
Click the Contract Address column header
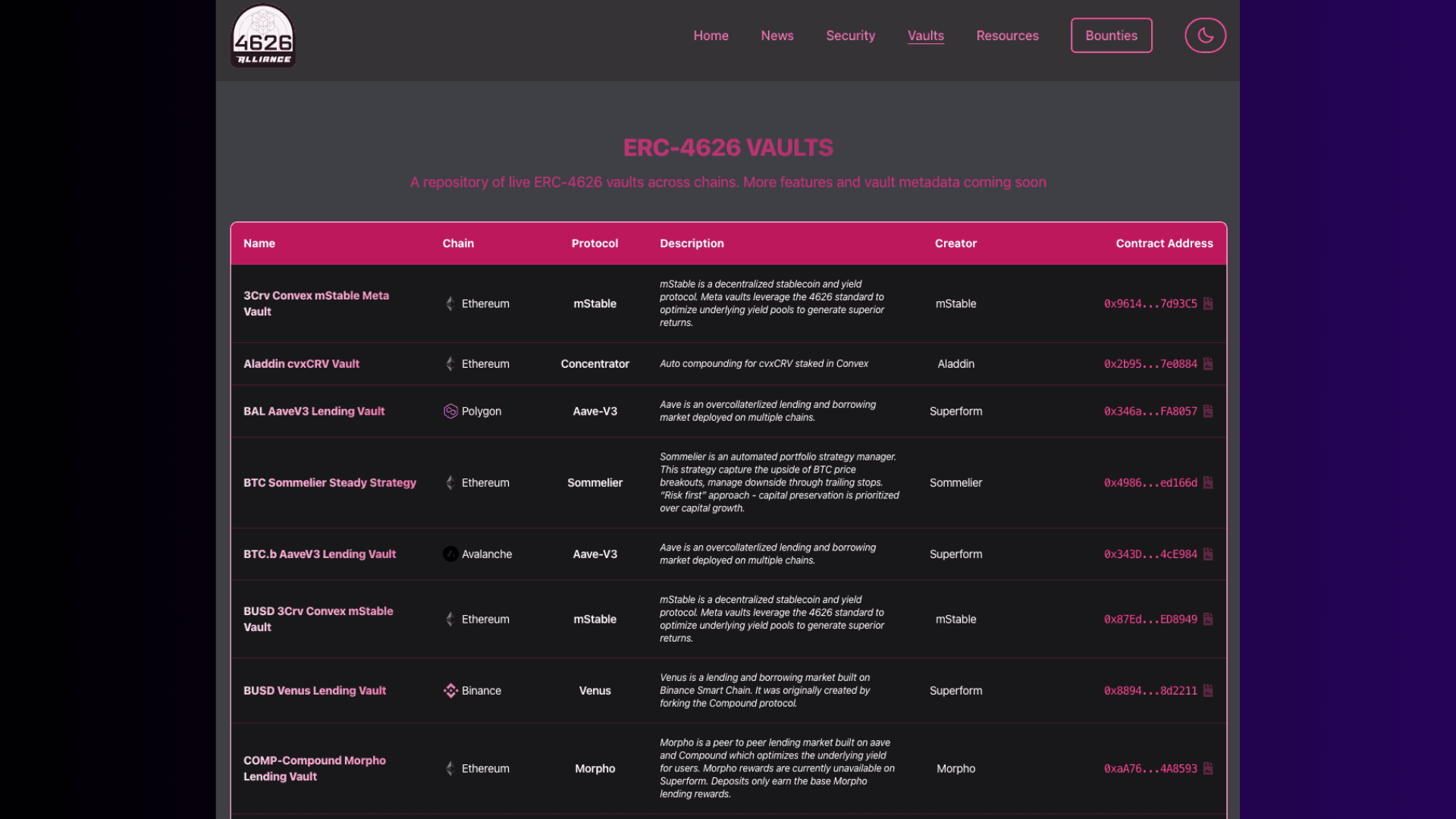[x=1164, y=243]
